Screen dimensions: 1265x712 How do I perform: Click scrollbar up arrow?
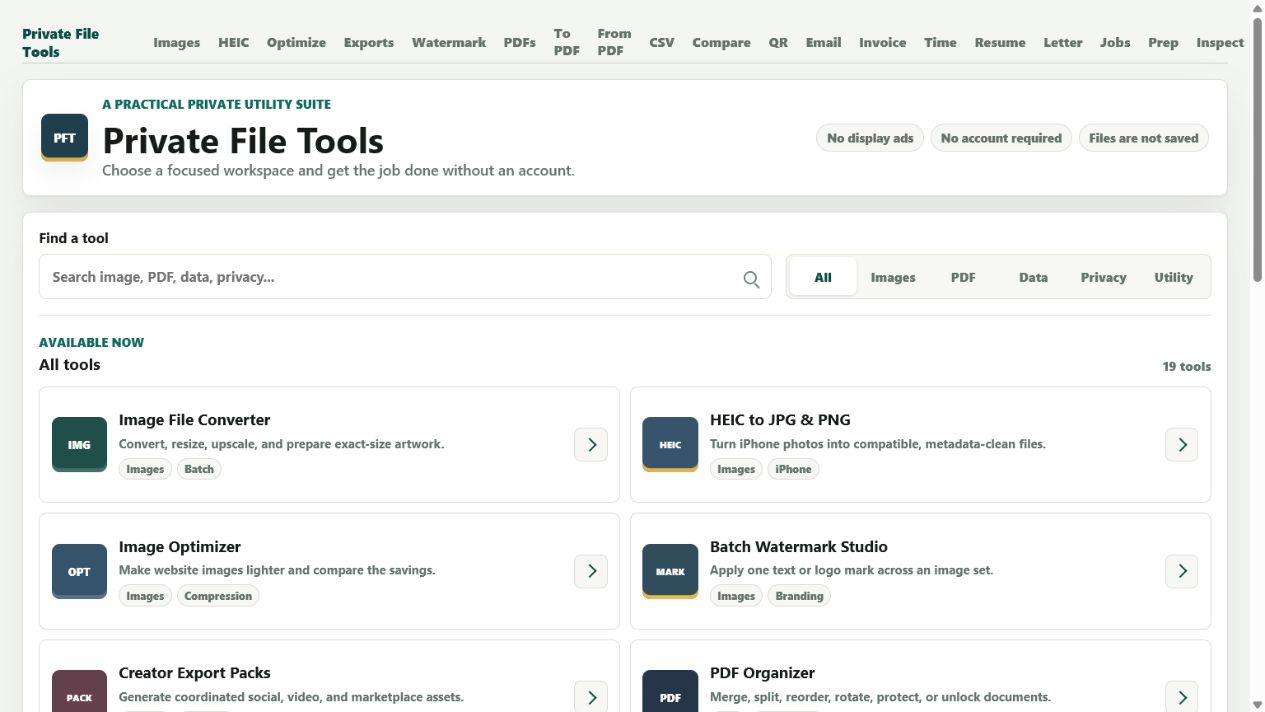pyautogui.click(x=1257, y=8)
